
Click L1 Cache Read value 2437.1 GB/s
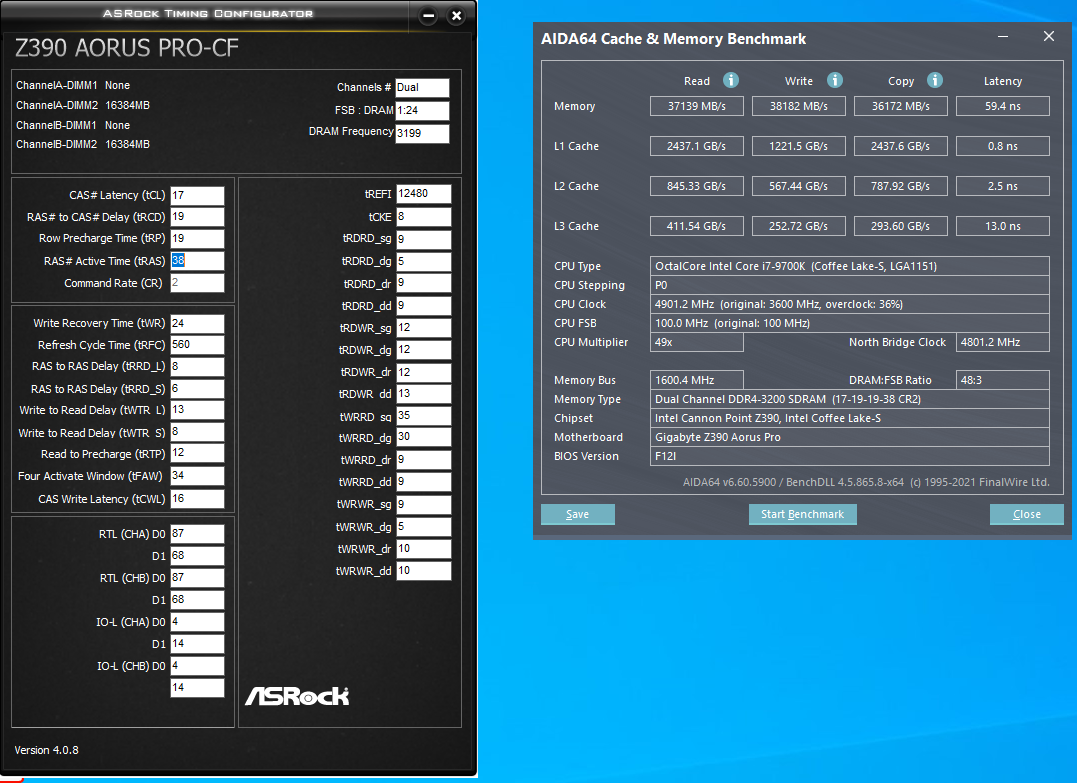coord(696,146)
